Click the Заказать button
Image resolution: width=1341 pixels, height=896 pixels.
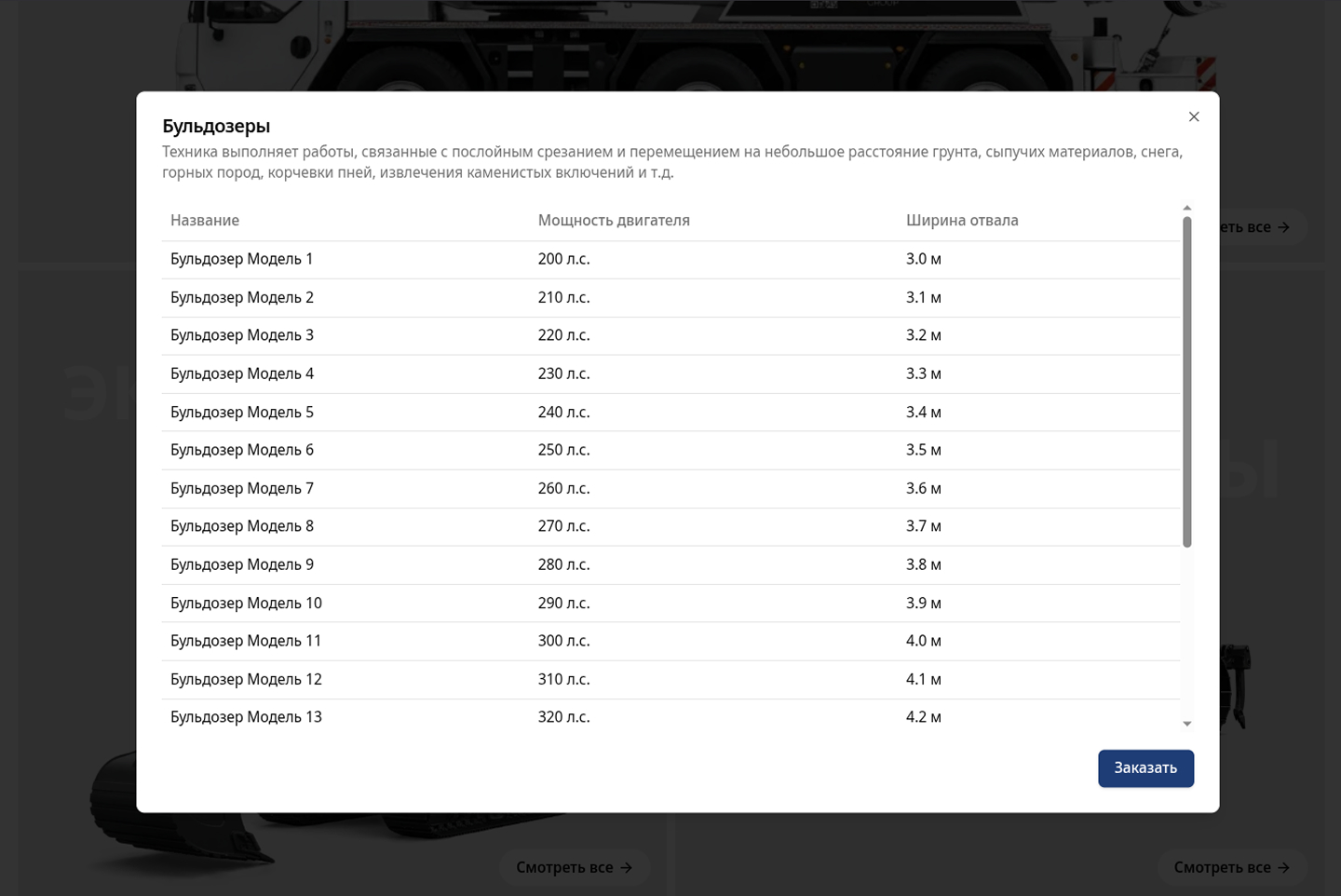[x=1145, y=767]
